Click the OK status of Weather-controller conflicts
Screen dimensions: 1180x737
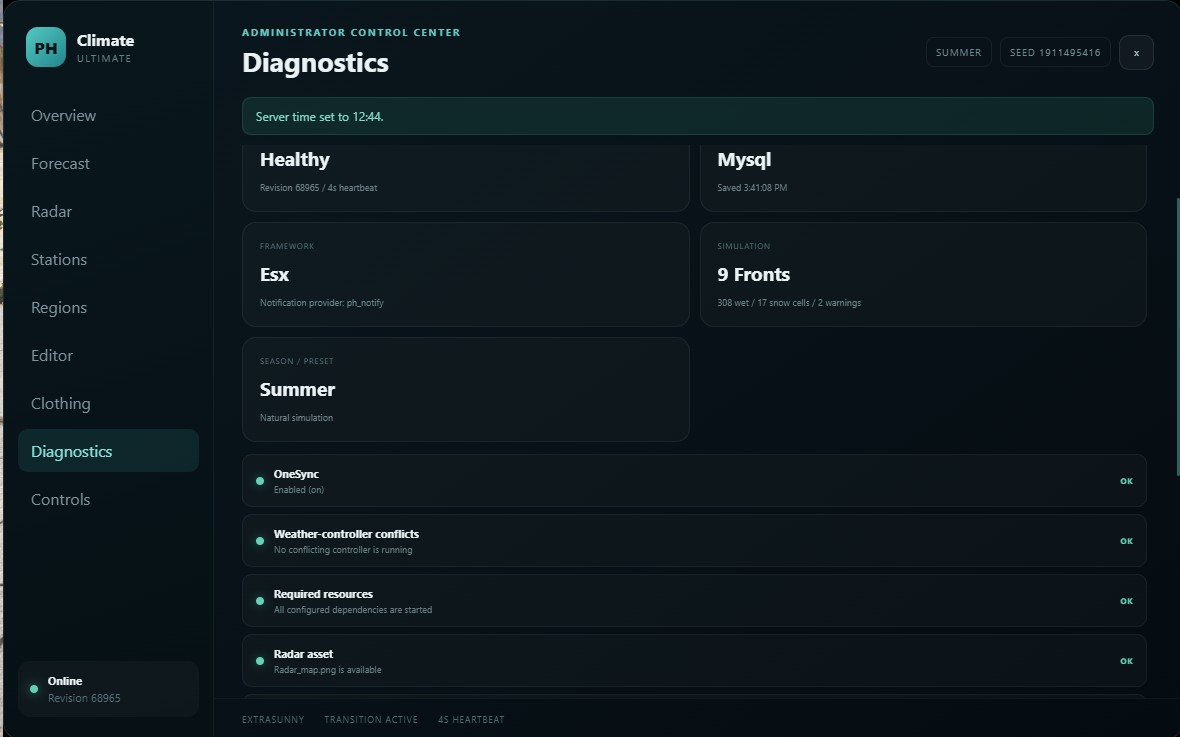(1126, 541)
